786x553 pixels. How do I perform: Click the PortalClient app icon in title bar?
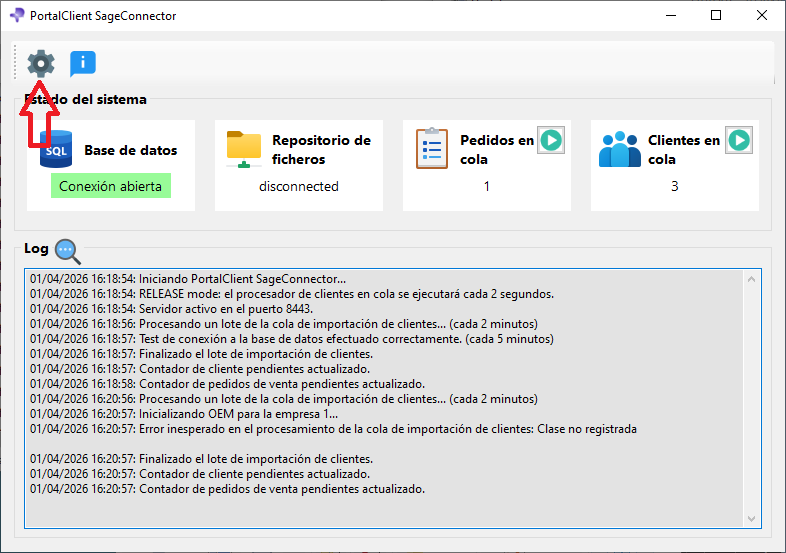[x=17, y=16]
